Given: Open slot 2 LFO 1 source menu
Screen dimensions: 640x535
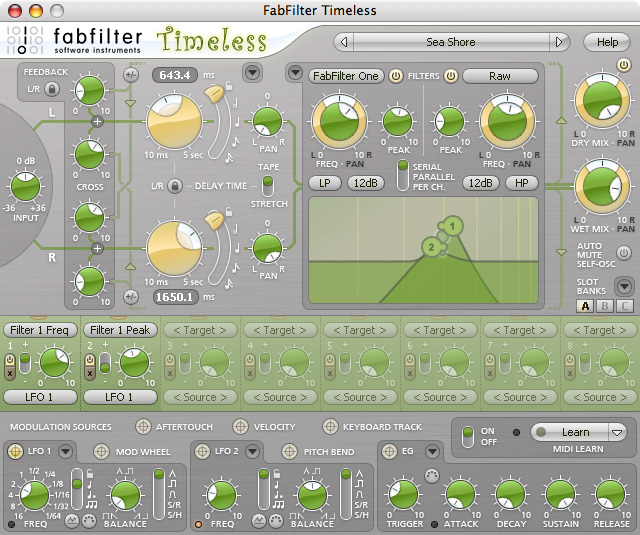Looking at the screenshot, I should [120, 397].
